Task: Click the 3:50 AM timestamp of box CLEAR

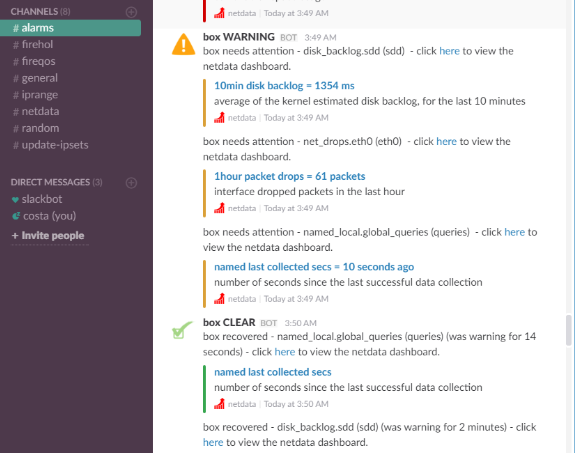Action: click(x=300, y=323)
